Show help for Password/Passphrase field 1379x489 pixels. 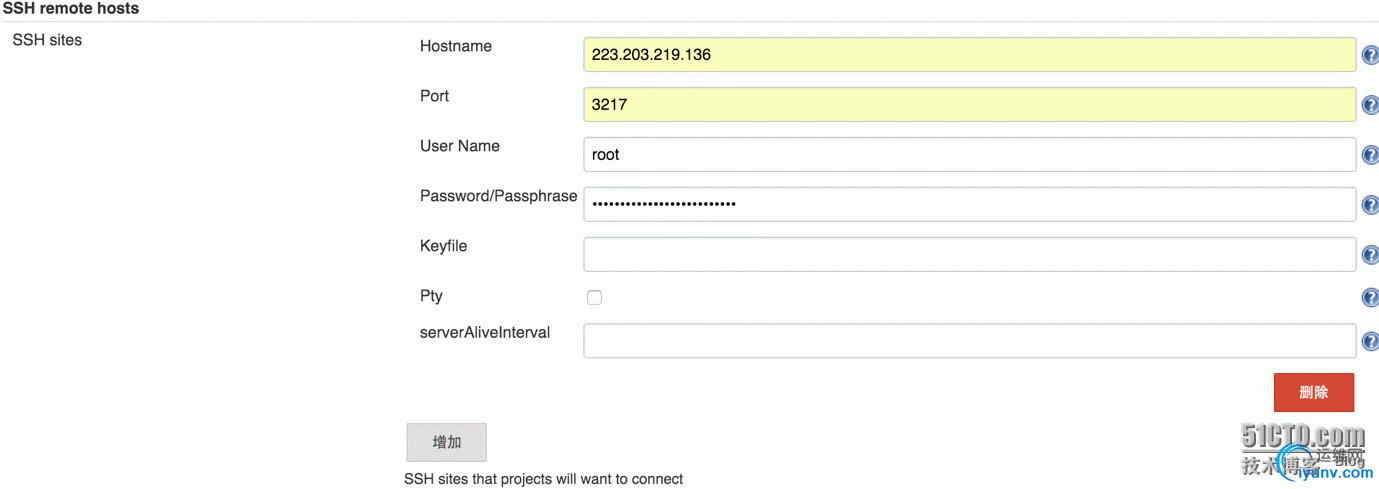(x=1371, y=205)
